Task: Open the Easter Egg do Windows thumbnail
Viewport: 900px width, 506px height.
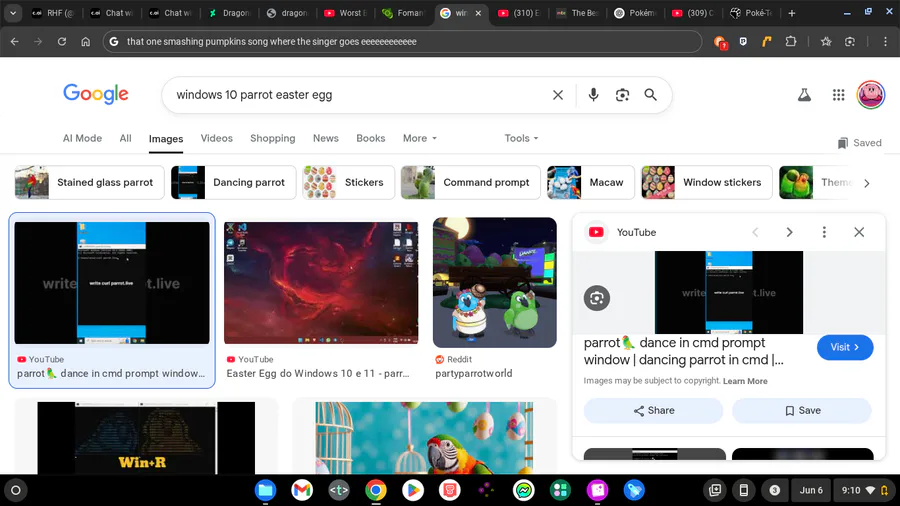Action: pos(321,283)
